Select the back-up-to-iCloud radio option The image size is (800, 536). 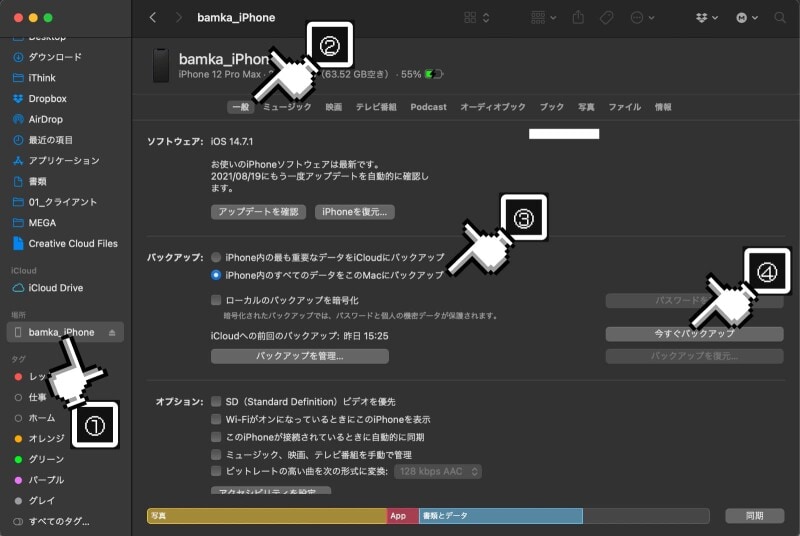click(x=216, y=257)
